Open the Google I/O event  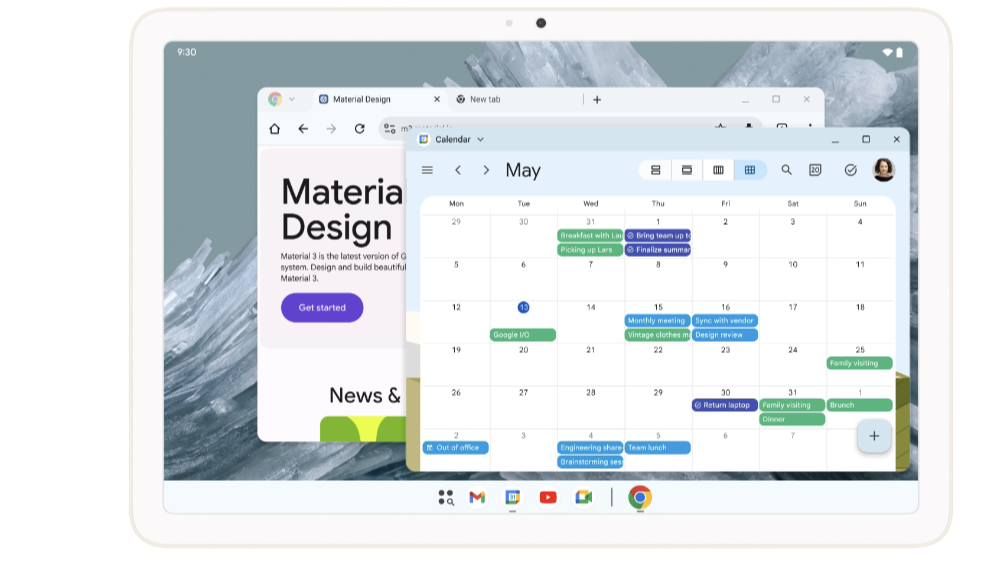coord(523,335)
